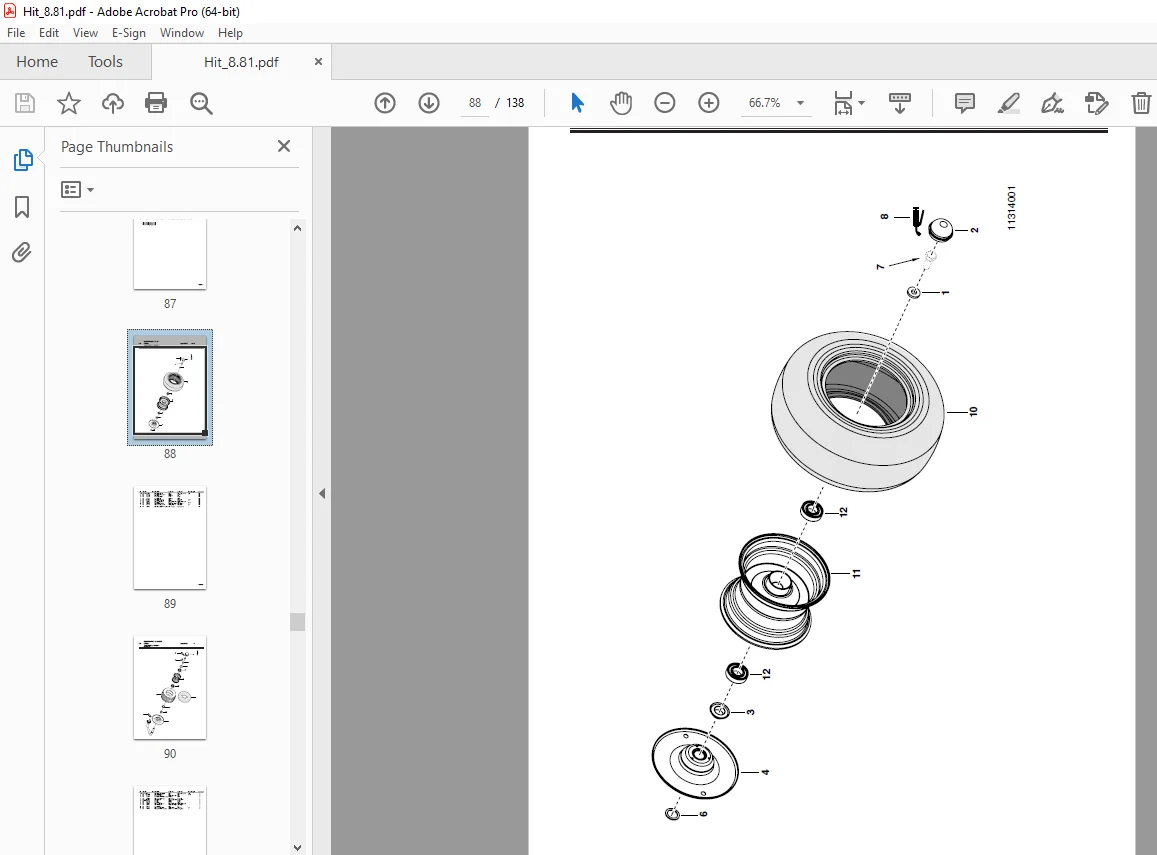Click the upload to cloud icon

coord(113,103)
